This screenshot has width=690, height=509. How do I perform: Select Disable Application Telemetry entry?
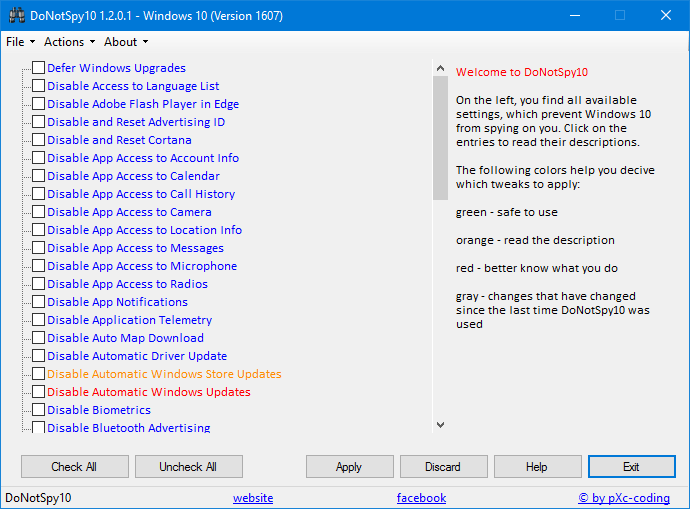130,321
